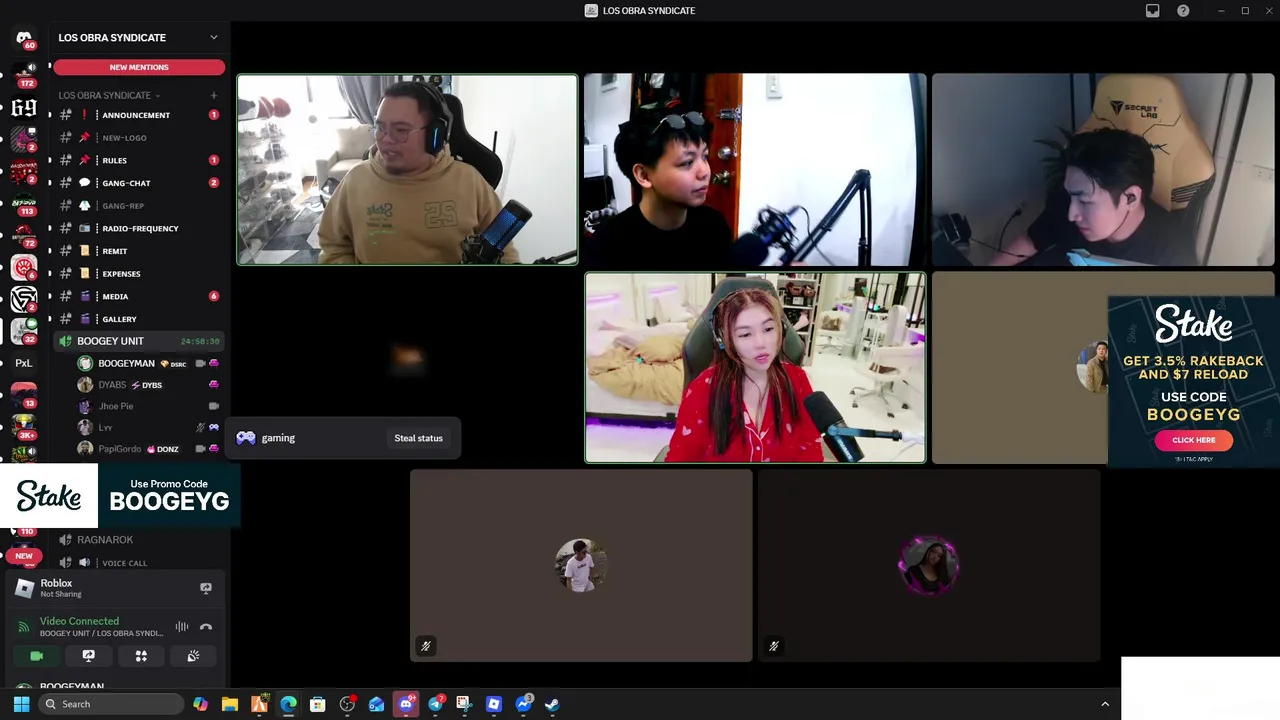This screenshot has width=1280, height=720.
Task: Open Steam from the taskbar
Action: tap(551, 704)
